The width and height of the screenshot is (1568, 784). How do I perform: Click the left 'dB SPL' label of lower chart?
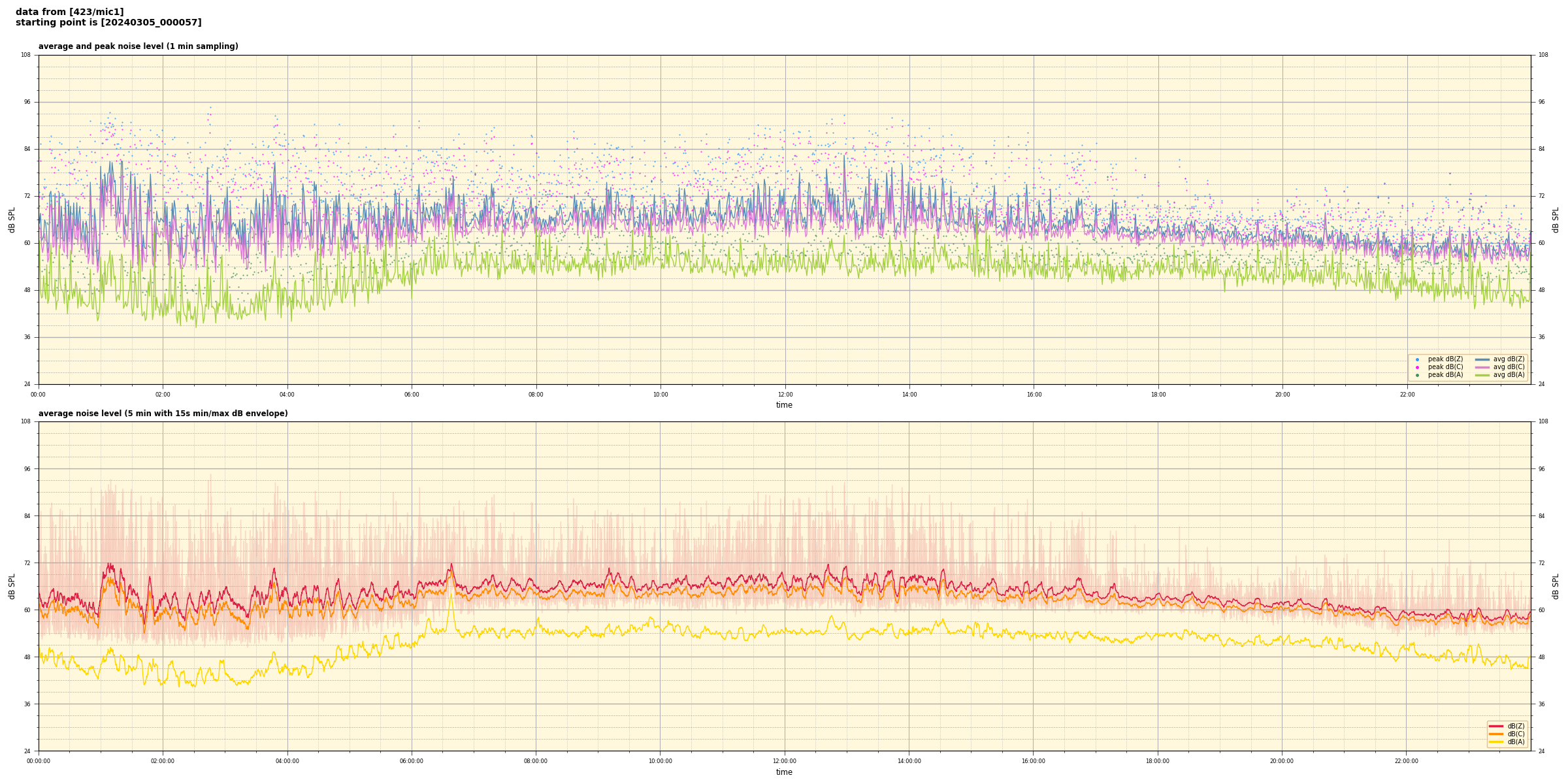12,586
